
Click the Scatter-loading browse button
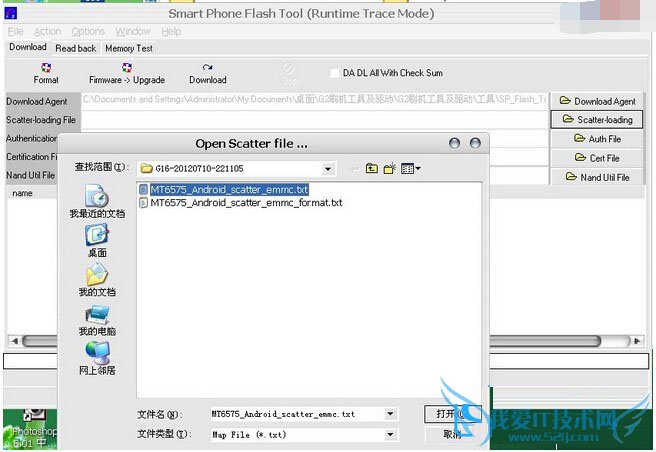point(597,120)
